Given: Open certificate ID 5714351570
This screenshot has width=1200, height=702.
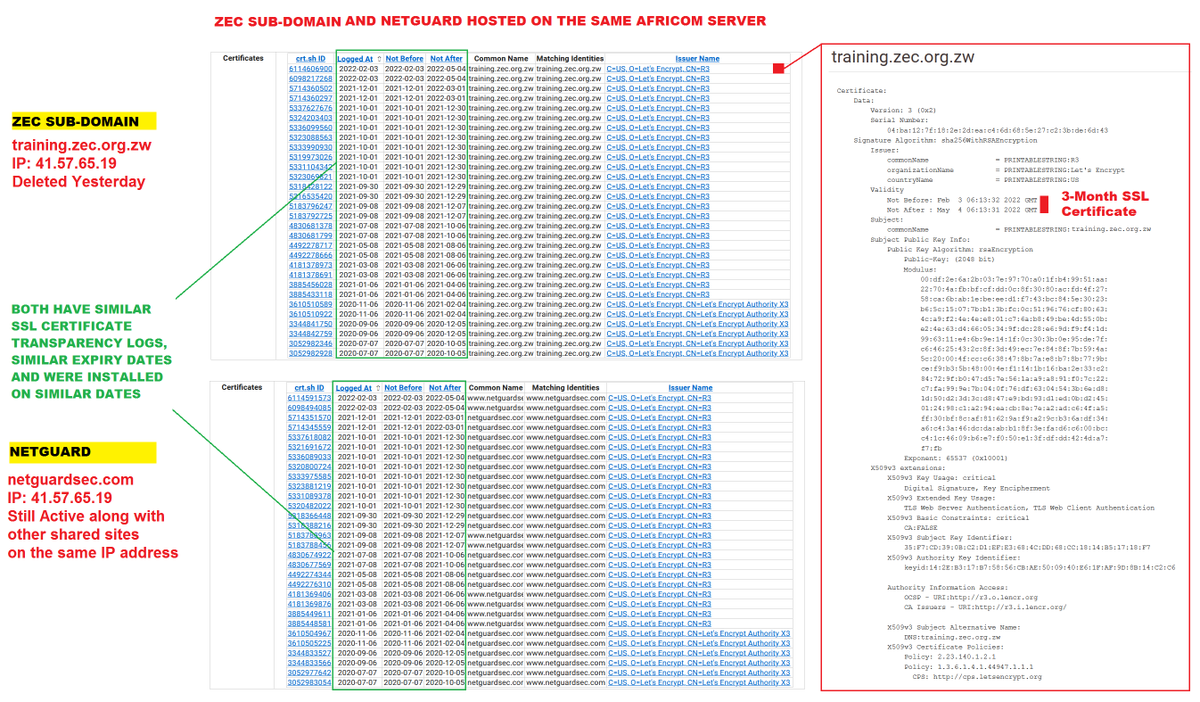Looking at the screenshot, I should coord(310,418).
